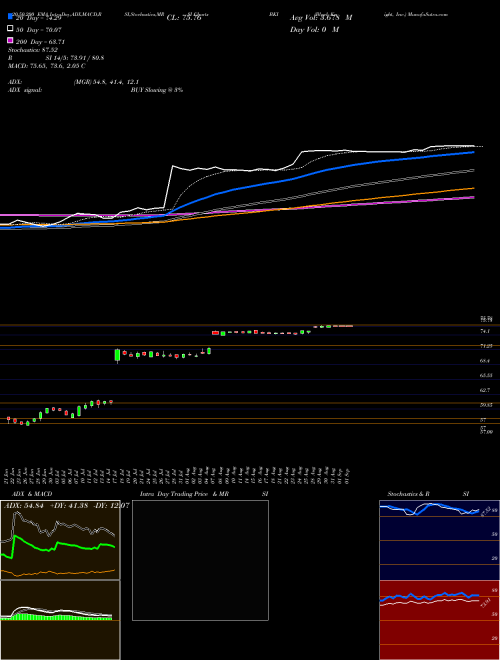Screen dimensions: 500x660
Task: Click the 'Day Vol: 0 M' text
Action: (x=314, y=30)
